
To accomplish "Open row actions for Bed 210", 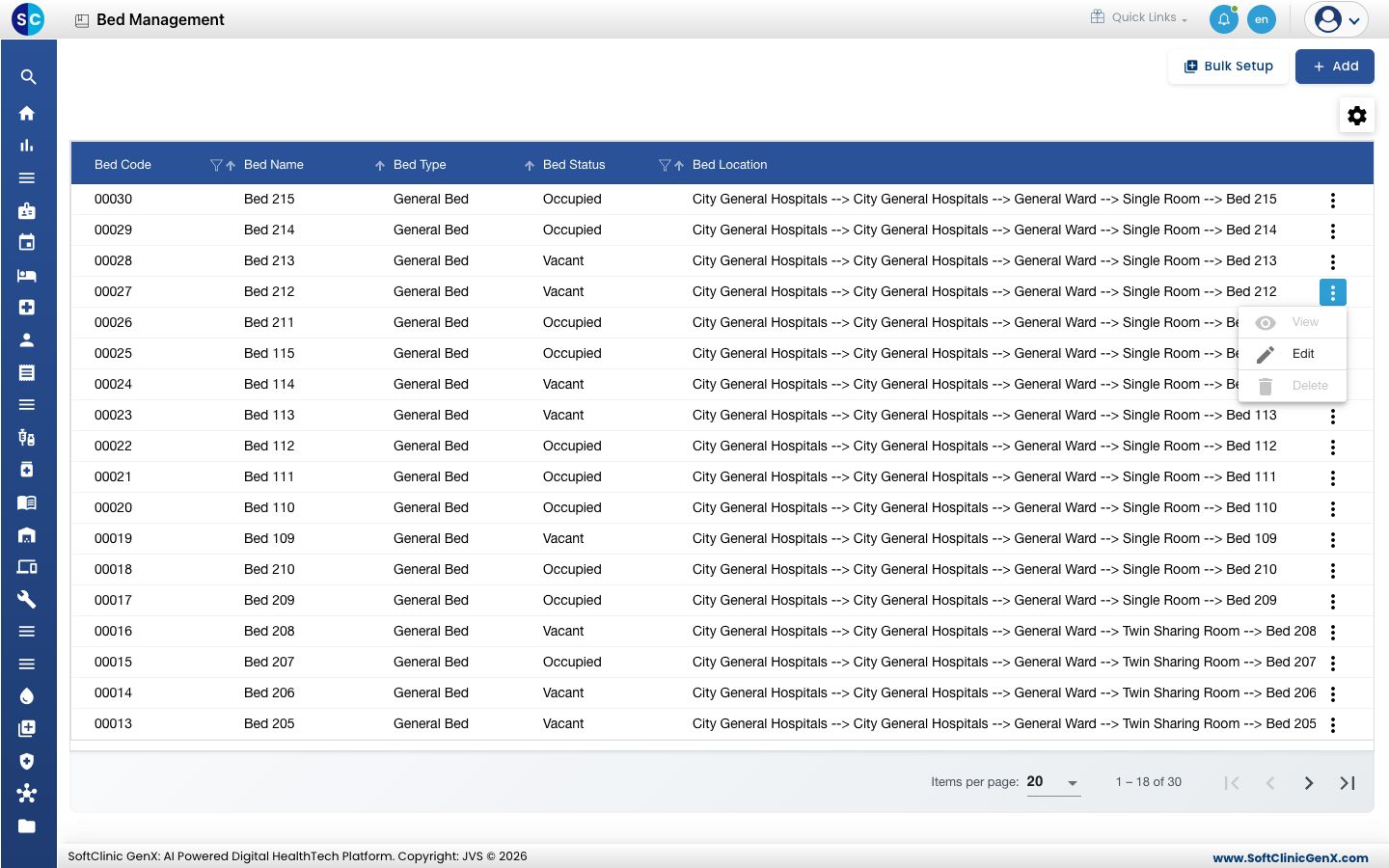I will tap(1333, 571).
